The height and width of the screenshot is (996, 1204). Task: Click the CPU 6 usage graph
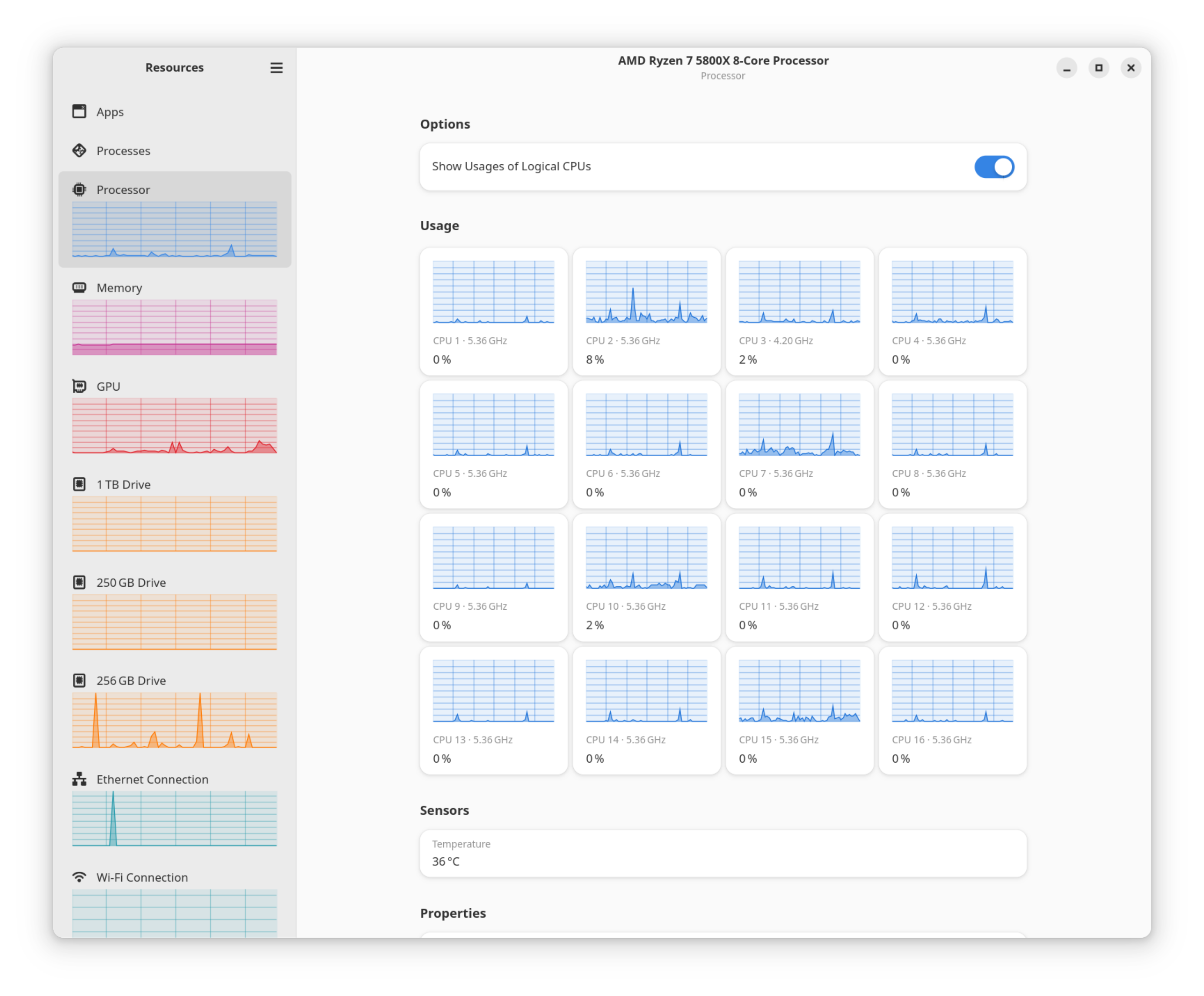coord(646,425)
